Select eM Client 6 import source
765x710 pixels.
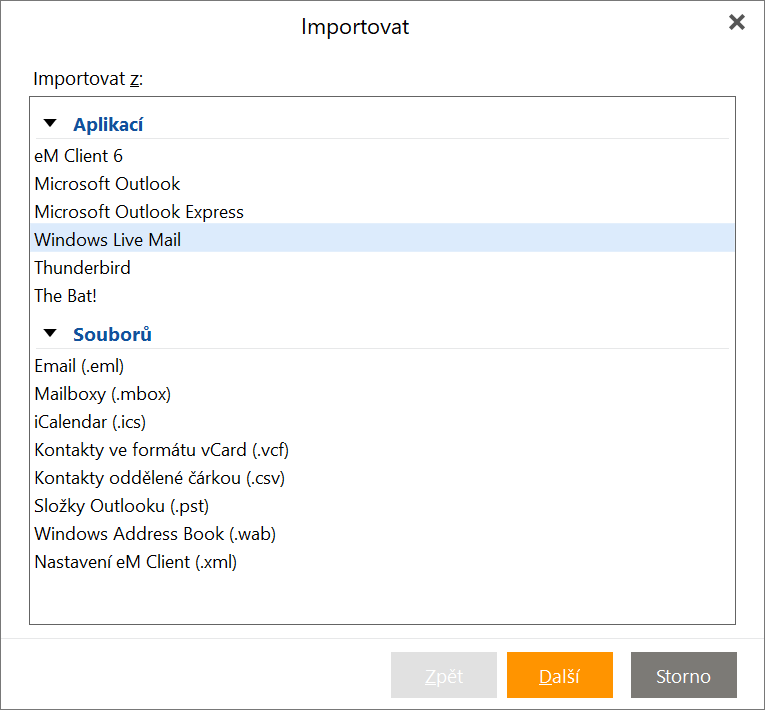[382, 156]
